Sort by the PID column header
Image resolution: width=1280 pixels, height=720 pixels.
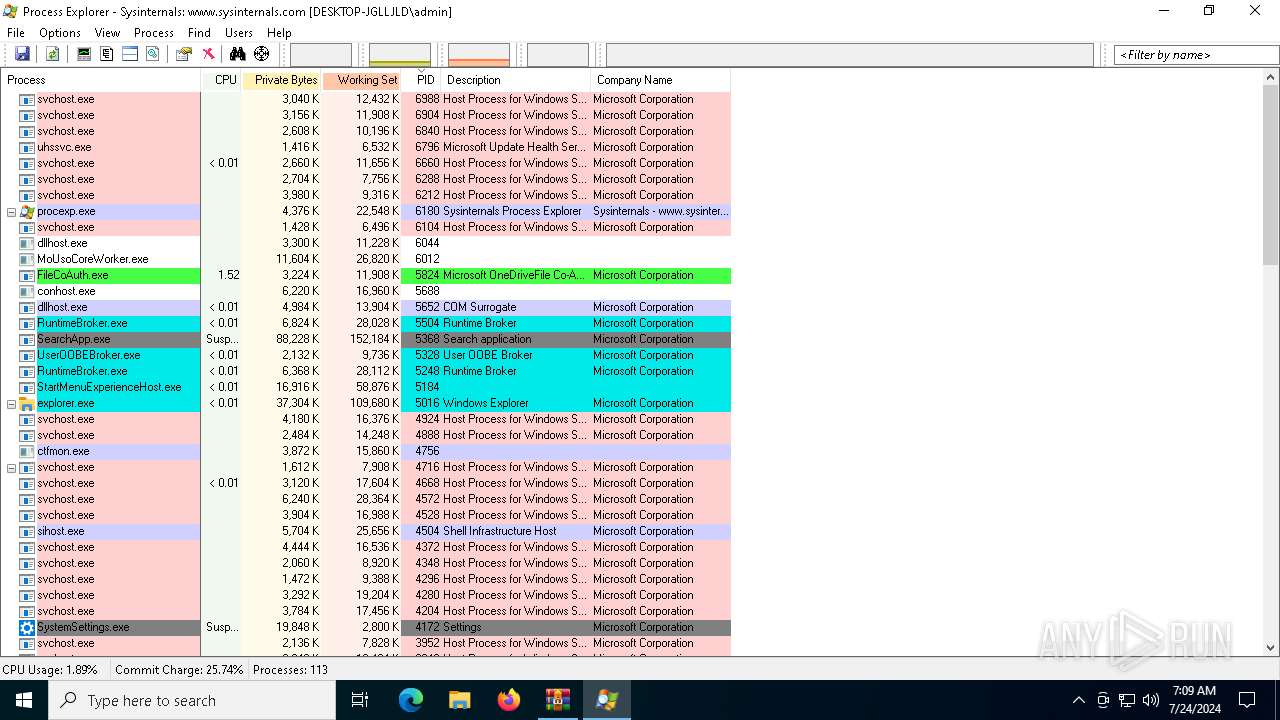click(x=422, y=80)
